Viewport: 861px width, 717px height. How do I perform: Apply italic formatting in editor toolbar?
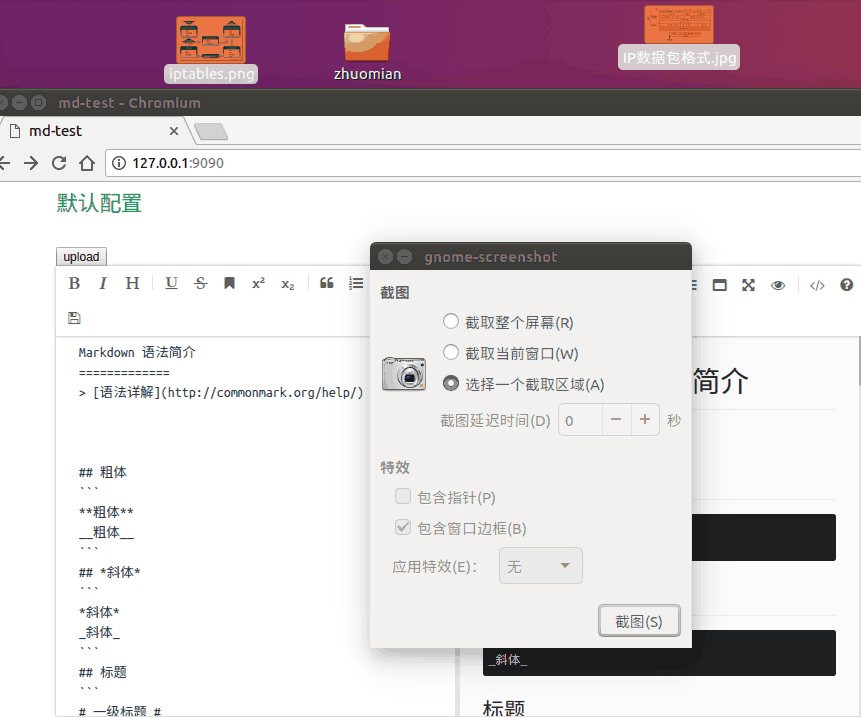(x=103, y=283)
